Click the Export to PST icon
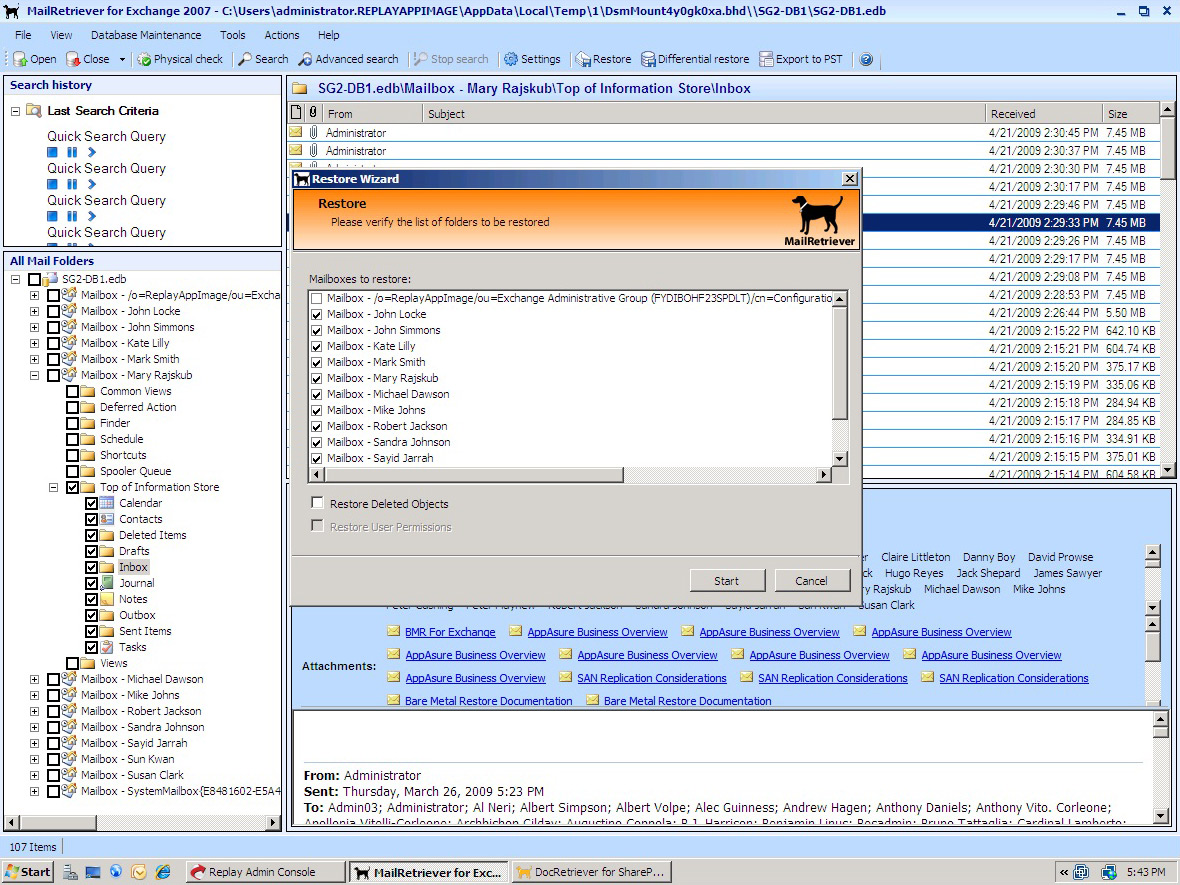This screenshot has width=1180, height=885. pos(766,59)
